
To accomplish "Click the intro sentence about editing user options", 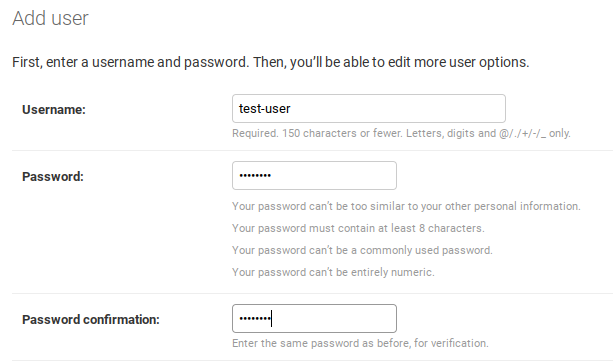I will pyautogui.click(x=271, y=62).
